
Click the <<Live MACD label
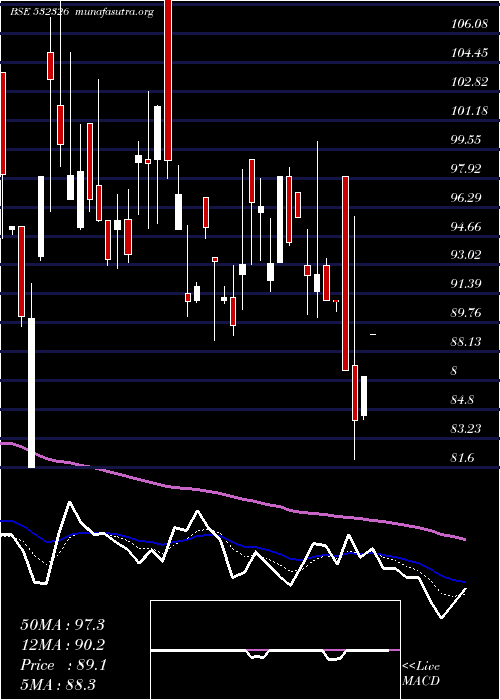pyautogui.click(x=421, y=674)
